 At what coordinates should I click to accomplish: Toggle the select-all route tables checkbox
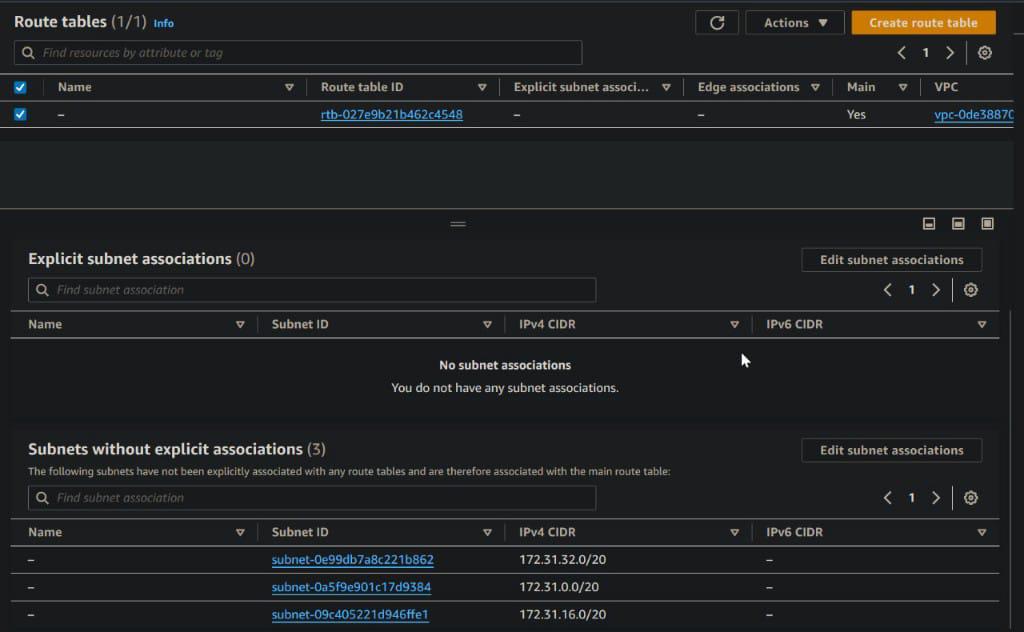20,88
